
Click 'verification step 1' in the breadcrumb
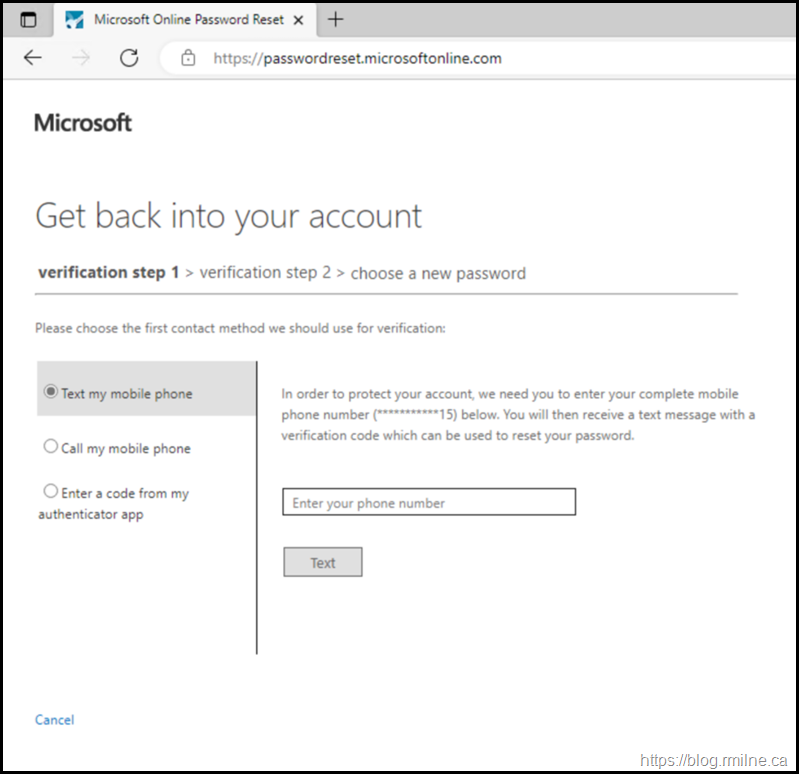(108, 273)
